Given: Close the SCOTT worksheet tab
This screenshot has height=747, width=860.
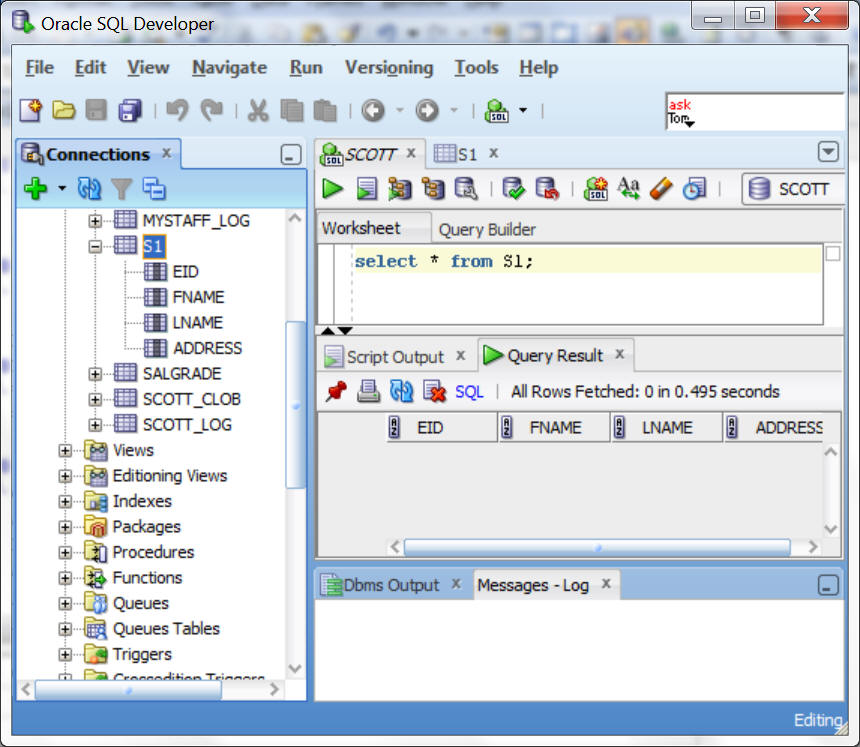Looking at the screenshot, I should coord(411,153).
